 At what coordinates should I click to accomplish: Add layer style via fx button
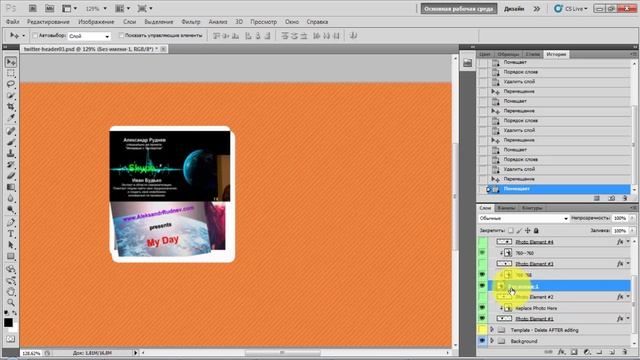[x=562, y=352]
